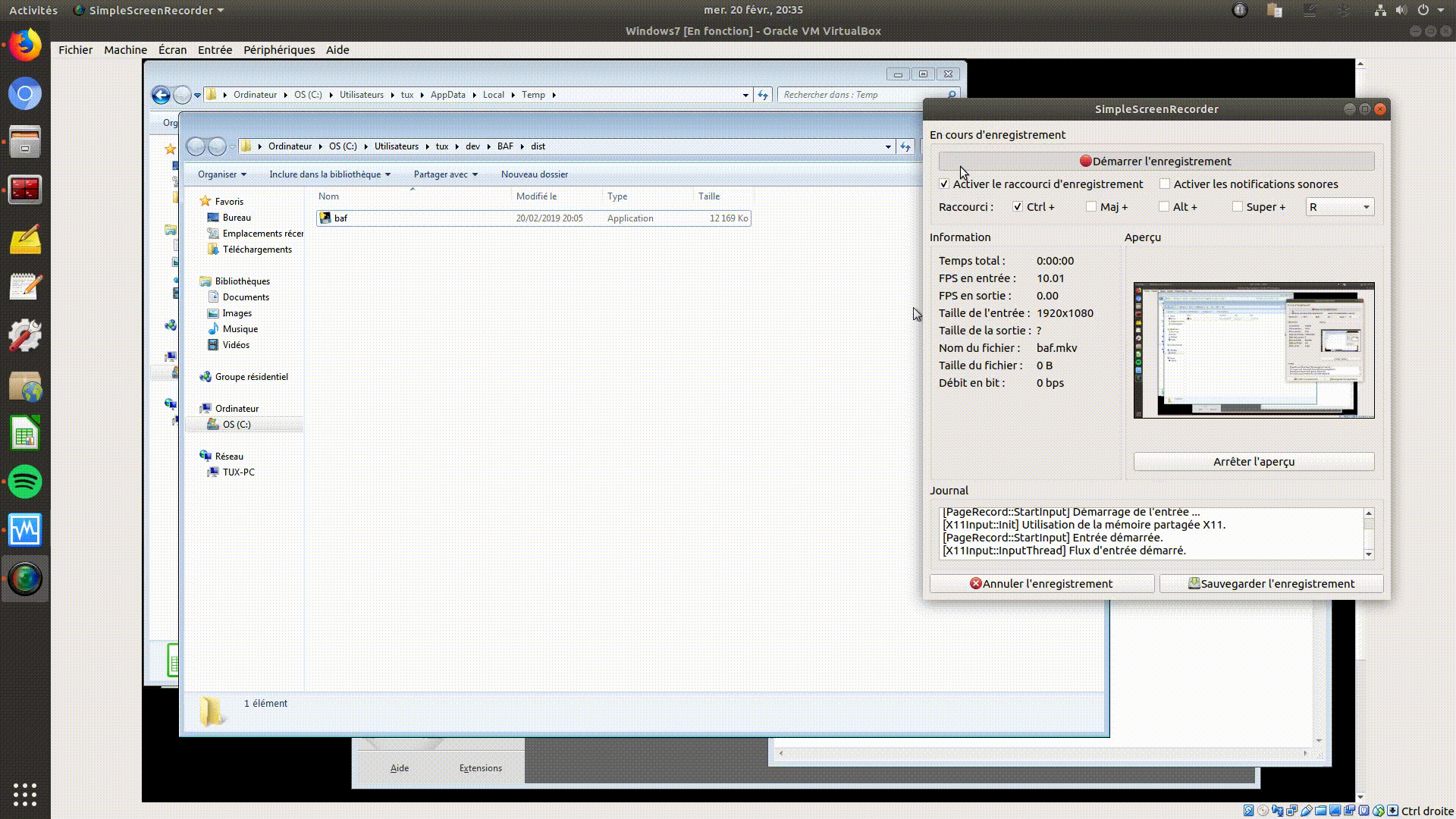Click the red record icon on Démarrer l'enregistrement
Viewport: 1456px width, 819px height.
pyautogui.click(x=1086, y=162)
